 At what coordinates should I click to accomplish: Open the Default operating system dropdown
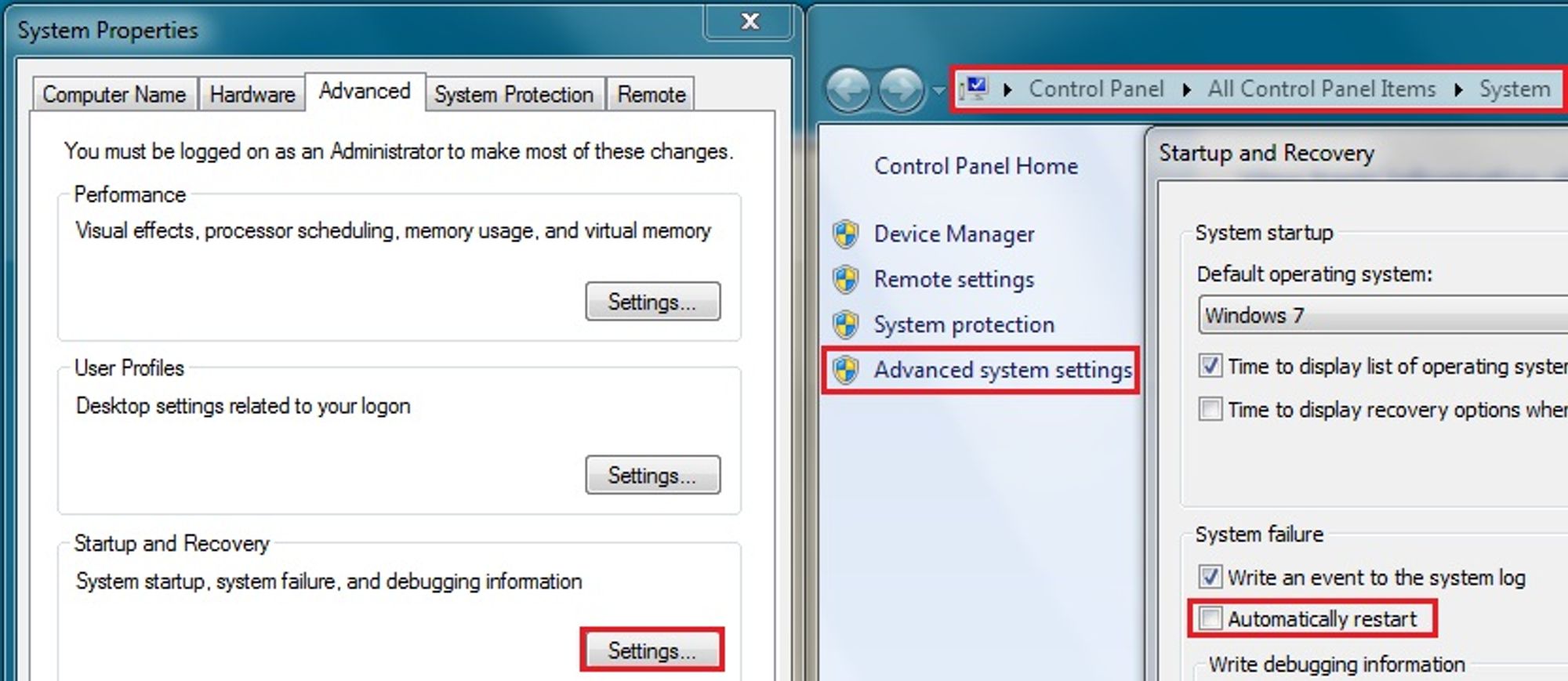tap(1383, 315)
